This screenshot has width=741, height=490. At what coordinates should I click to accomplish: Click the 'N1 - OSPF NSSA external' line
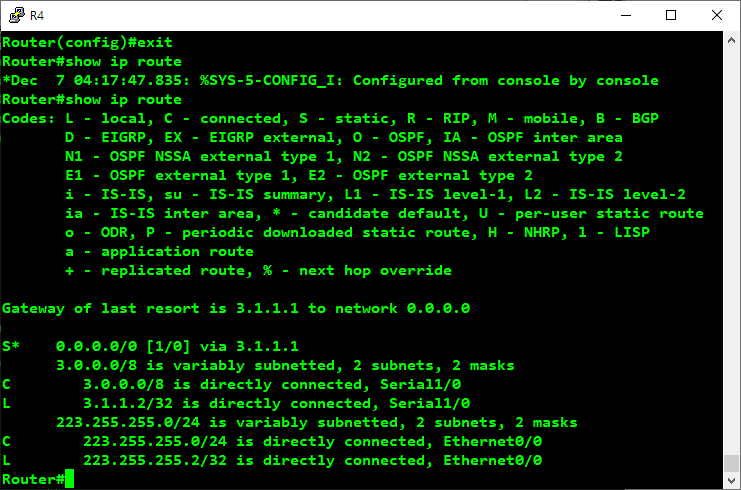coord(344,156)
